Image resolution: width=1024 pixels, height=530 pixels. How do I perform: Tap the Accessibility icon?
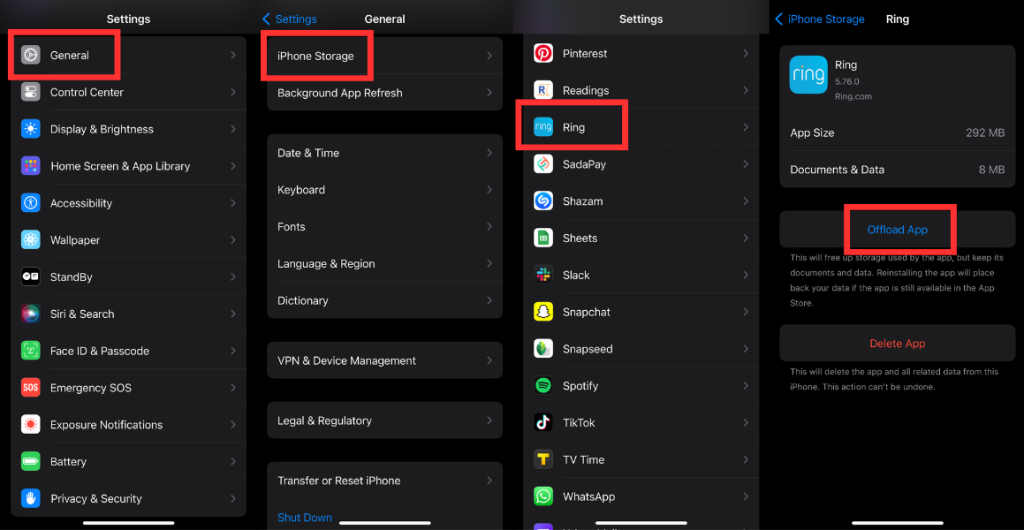(31, 203)
